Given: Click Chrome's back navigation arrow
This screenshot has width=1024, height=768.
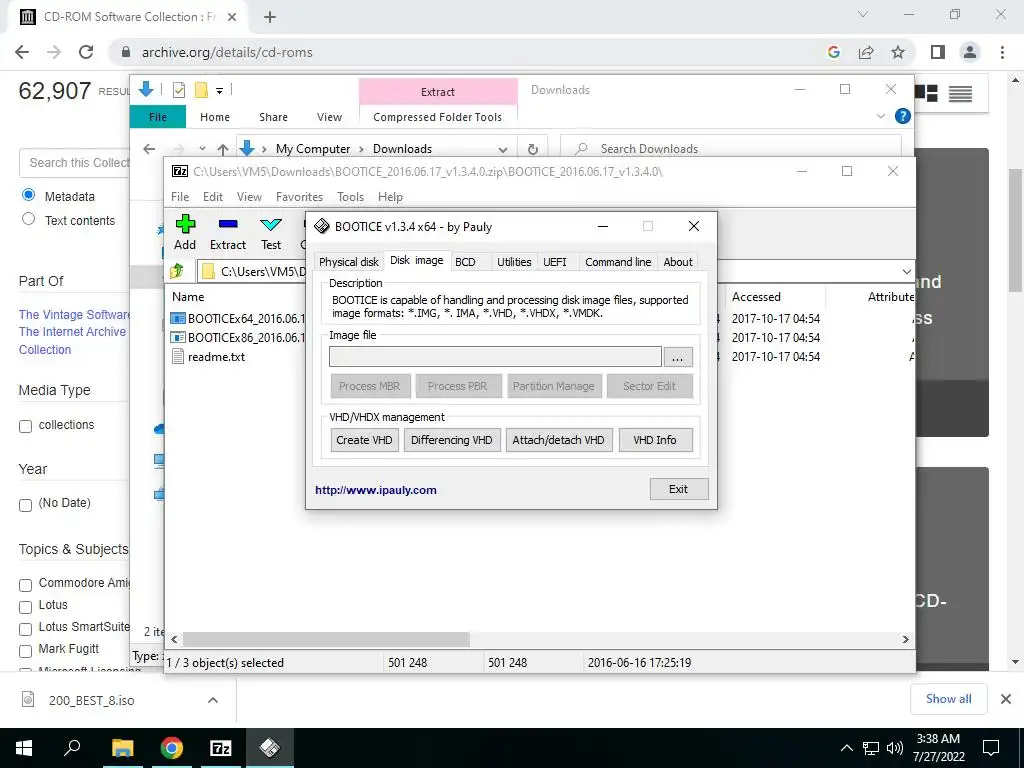Looking at the screenshot, I should click(22, 52).
